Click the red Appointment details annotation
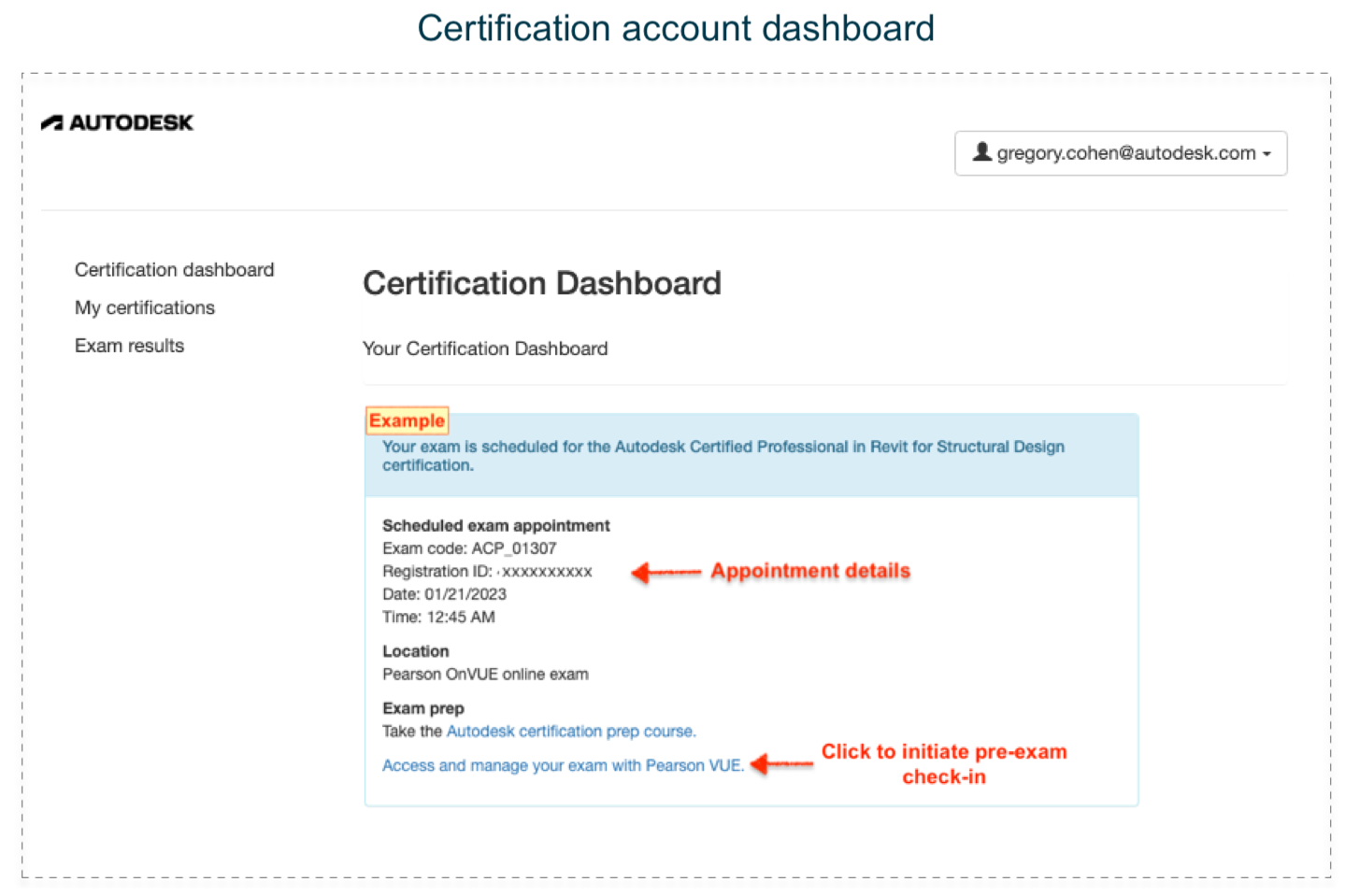The height and width of the screenshot is (896, 1345). click(x=810, y=571)
